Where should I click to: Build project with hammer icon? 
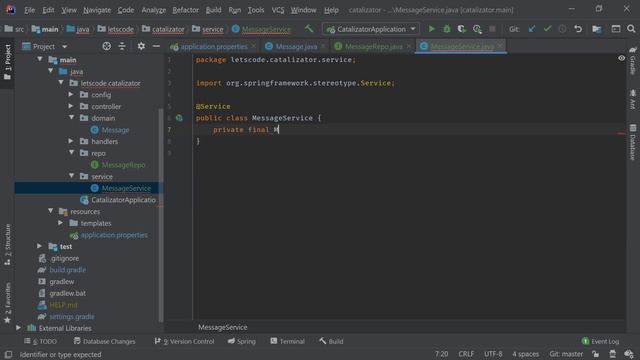tap(309, 29)
